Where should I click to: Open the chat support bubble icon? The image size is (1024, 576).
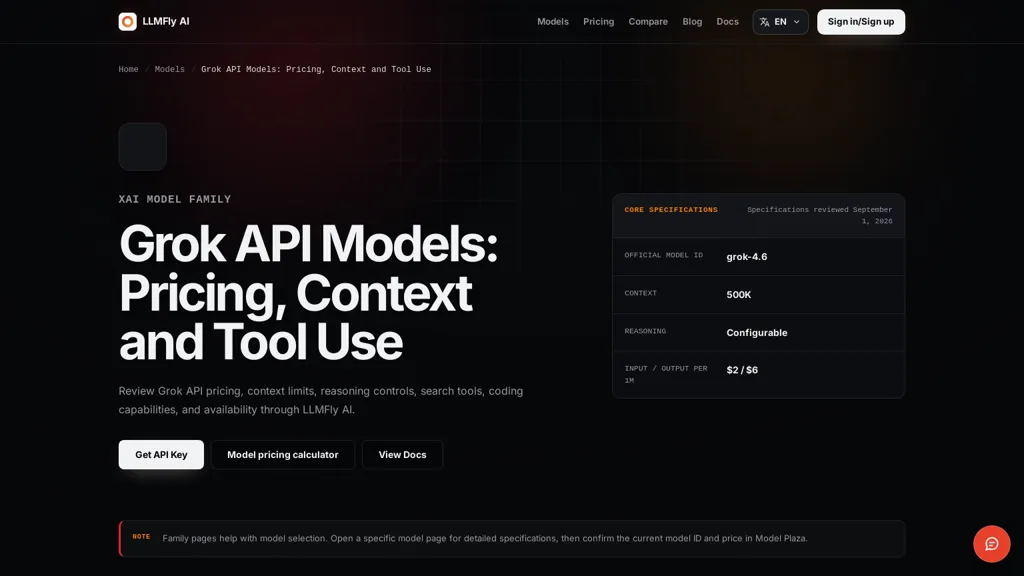(991, 543)
